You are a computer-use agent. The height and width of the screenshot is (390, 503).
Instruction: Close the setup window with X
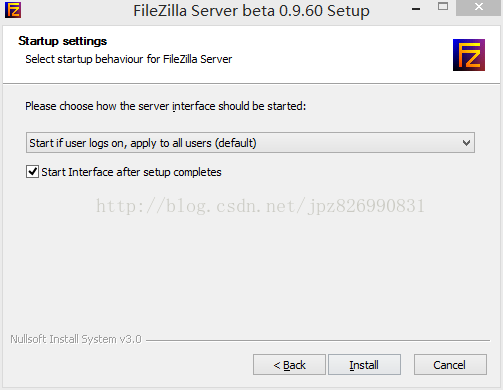[479, 7]
